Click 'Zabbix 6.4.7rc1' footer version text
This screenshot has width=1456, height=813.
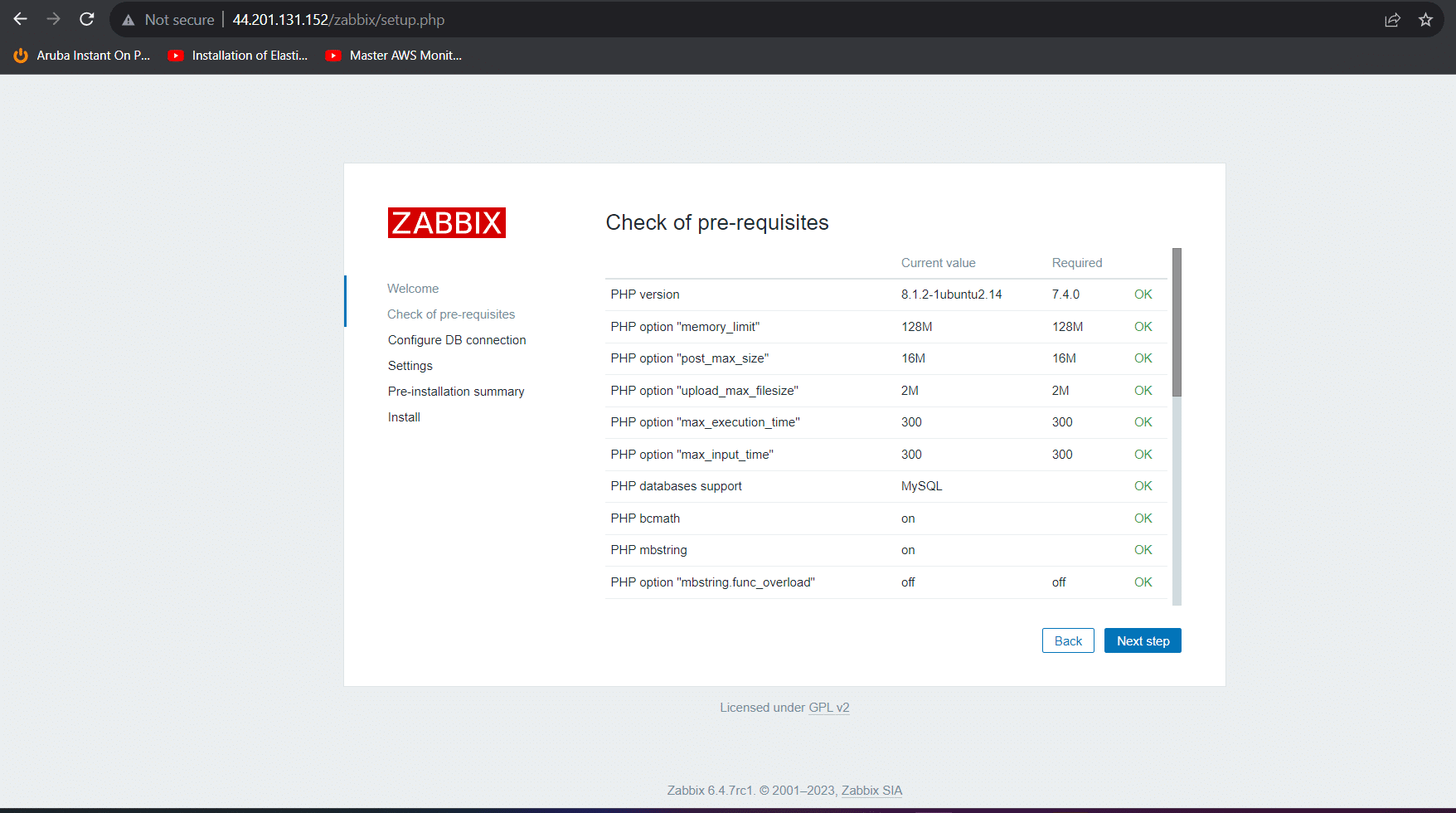click(x=710, y=791)
